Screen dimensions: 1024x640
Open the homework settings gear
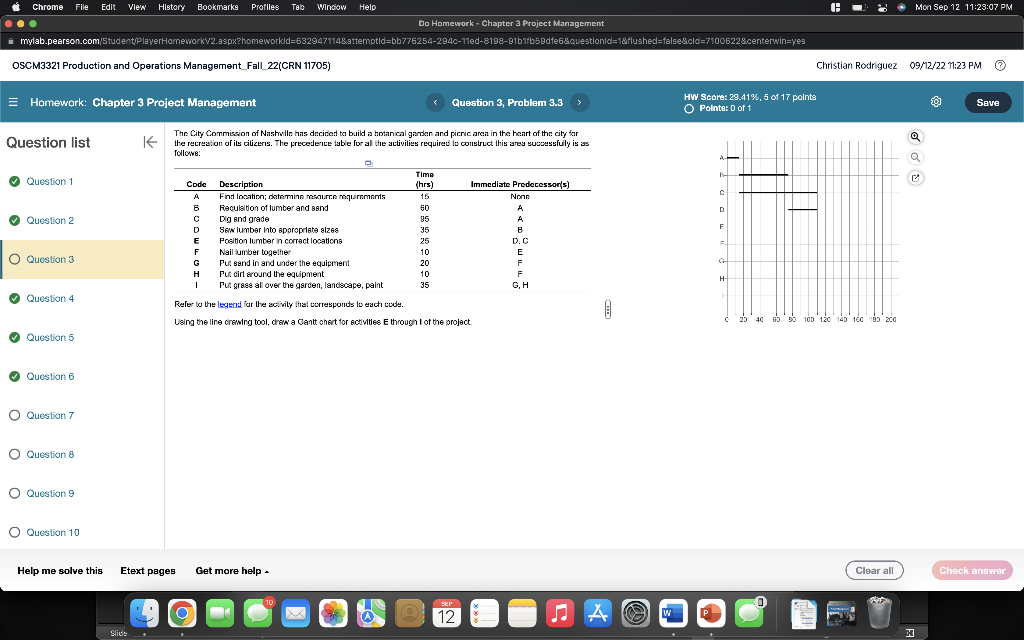[x=936, y=102]
